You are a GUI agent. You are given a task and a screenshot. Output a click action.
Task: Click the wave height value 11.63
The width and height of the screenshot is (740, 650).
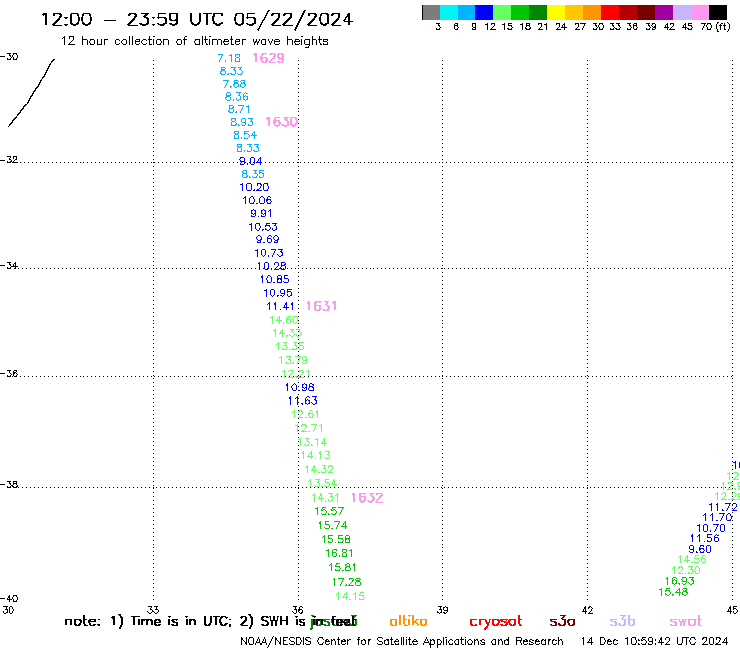[303, 401]
